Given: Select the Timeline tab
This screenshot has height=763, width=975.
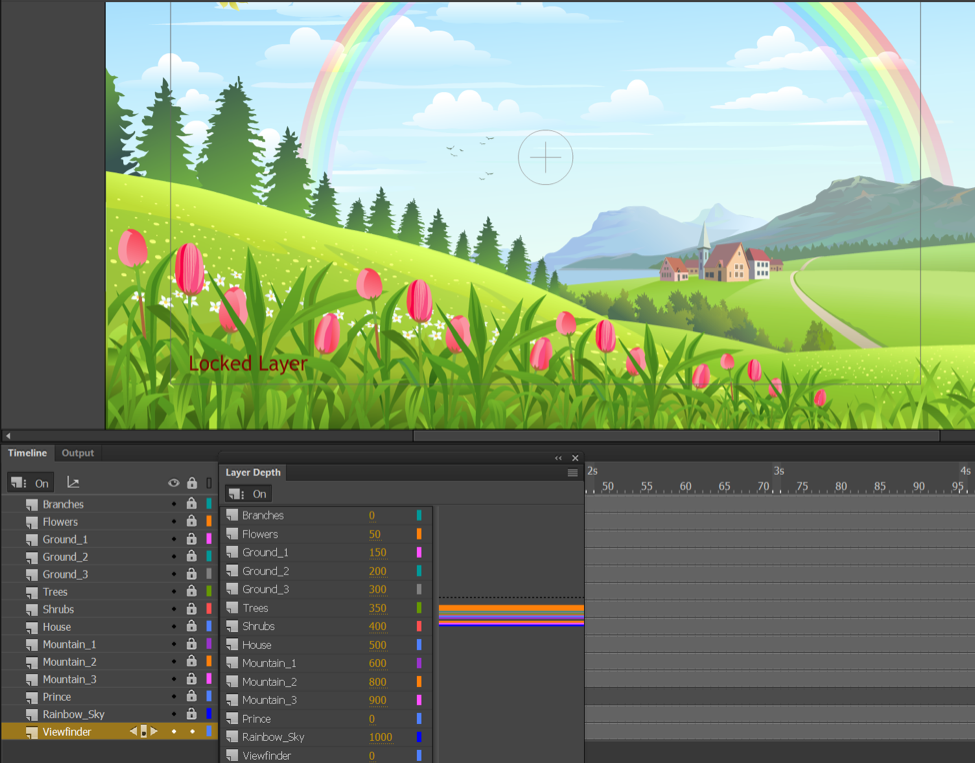Looking at the screenshot, I should 26,453.
